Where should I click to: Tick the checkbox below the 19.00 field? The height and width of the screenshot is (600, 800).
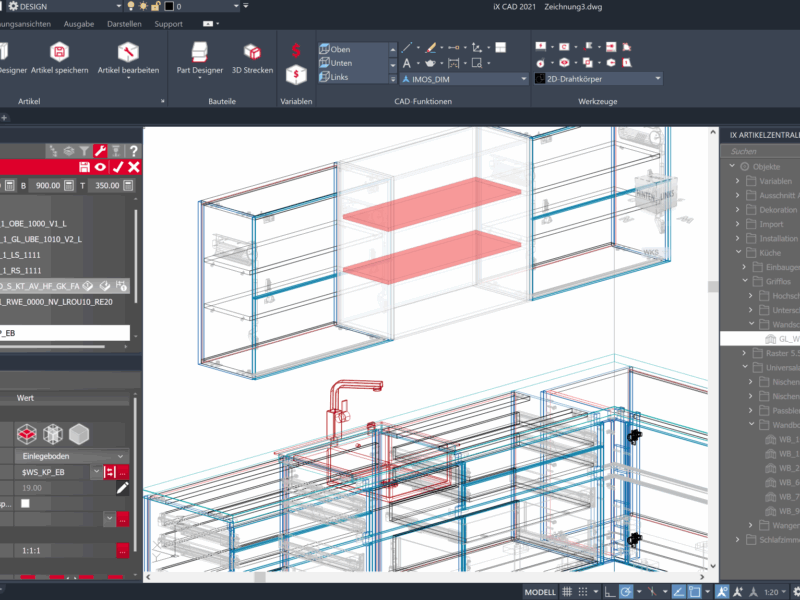[x=25, y=504]
